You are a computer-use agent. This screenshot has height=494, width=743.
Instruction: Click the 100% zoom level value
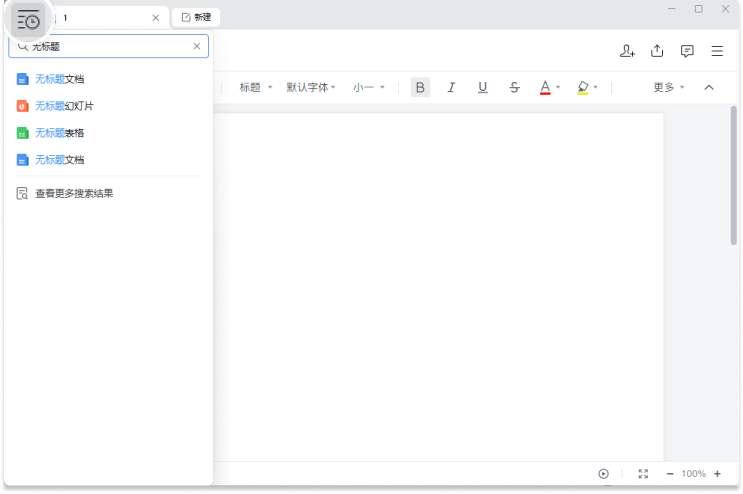(x=694, y=474)
